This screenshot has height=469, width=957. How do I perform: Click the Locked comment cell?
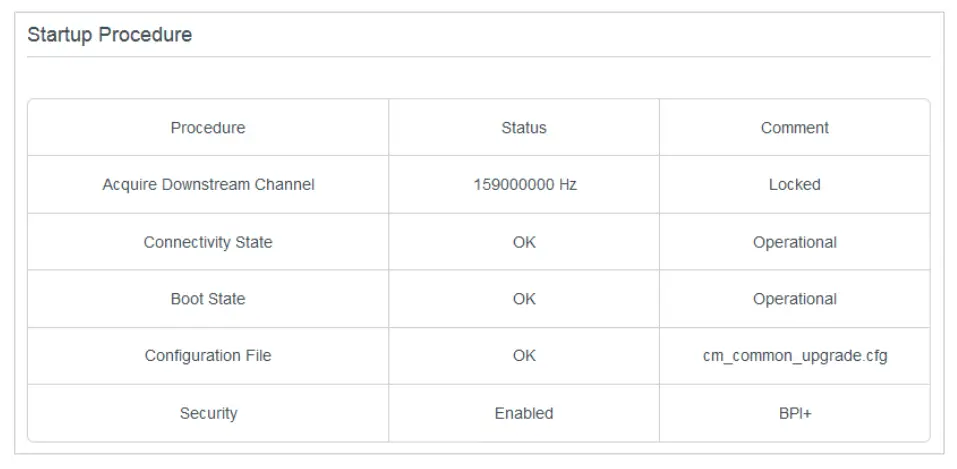point(795,185)
